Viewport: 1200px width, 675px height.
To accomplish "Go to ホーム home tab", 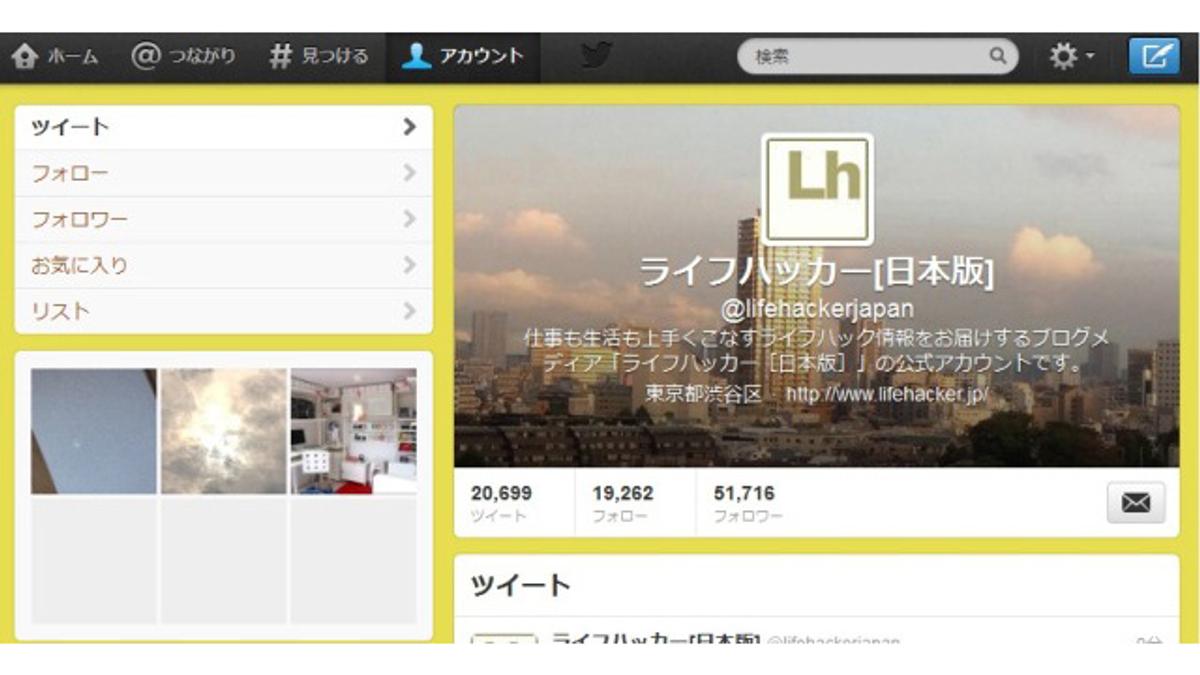I will pyautogui.click(x=55, y=57).
